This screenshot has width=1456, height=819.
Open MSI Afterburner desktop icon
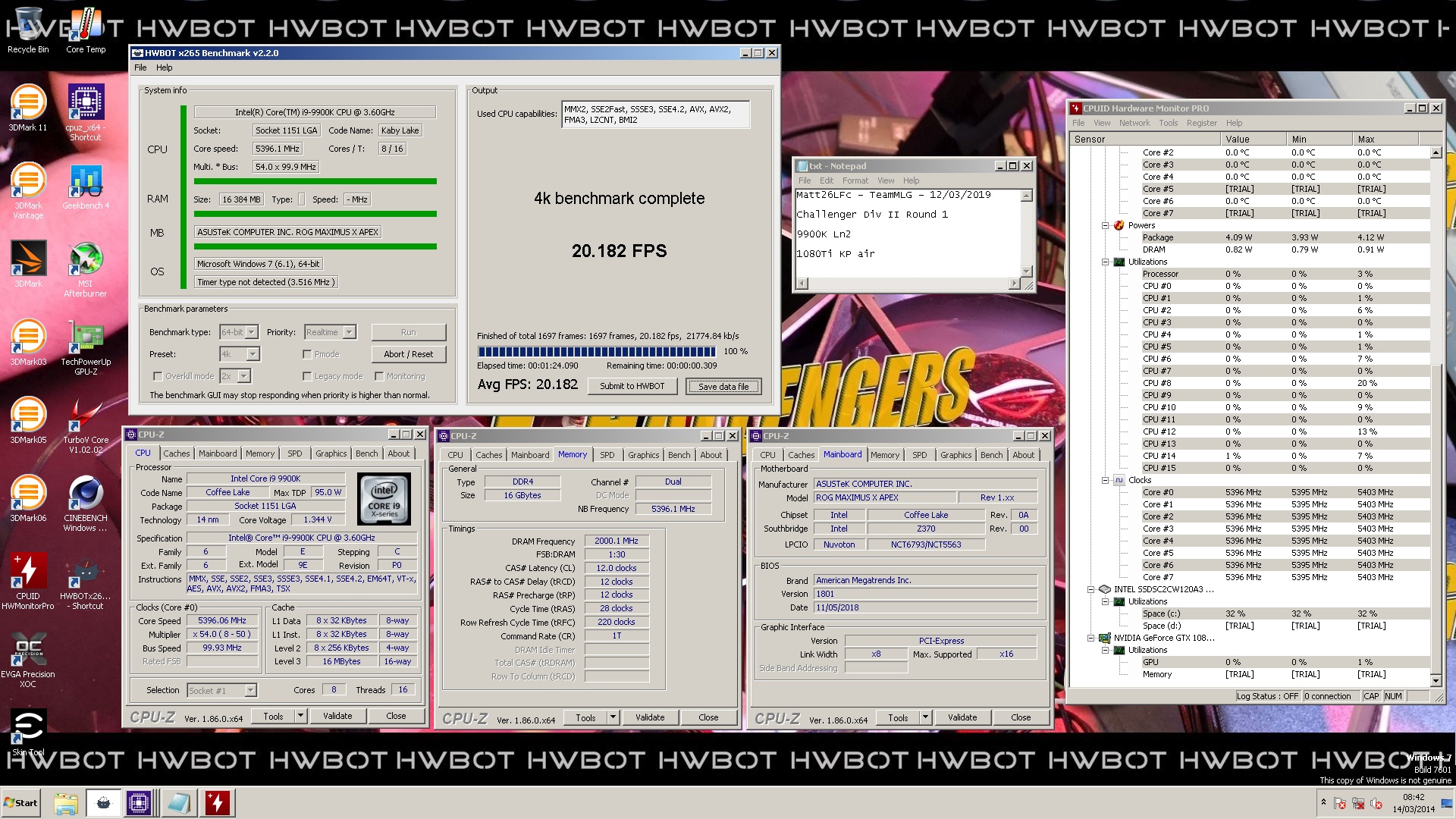coord(86,269)
